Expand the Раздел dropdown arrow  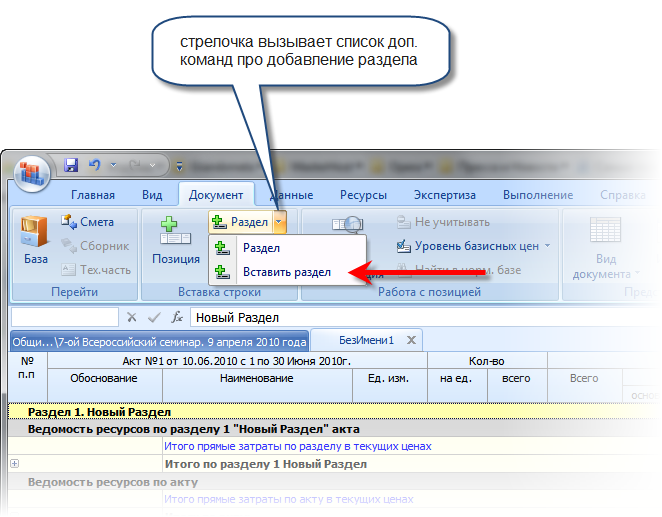[279, 222]
